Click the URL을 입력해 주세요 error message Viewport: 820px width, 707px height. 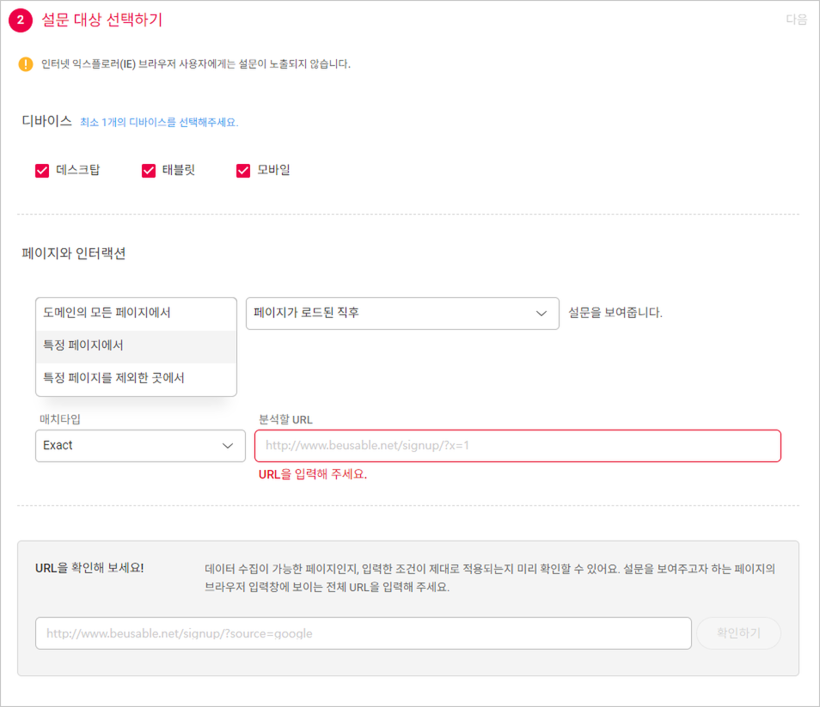pyautogui.click(x=313, y=474)
